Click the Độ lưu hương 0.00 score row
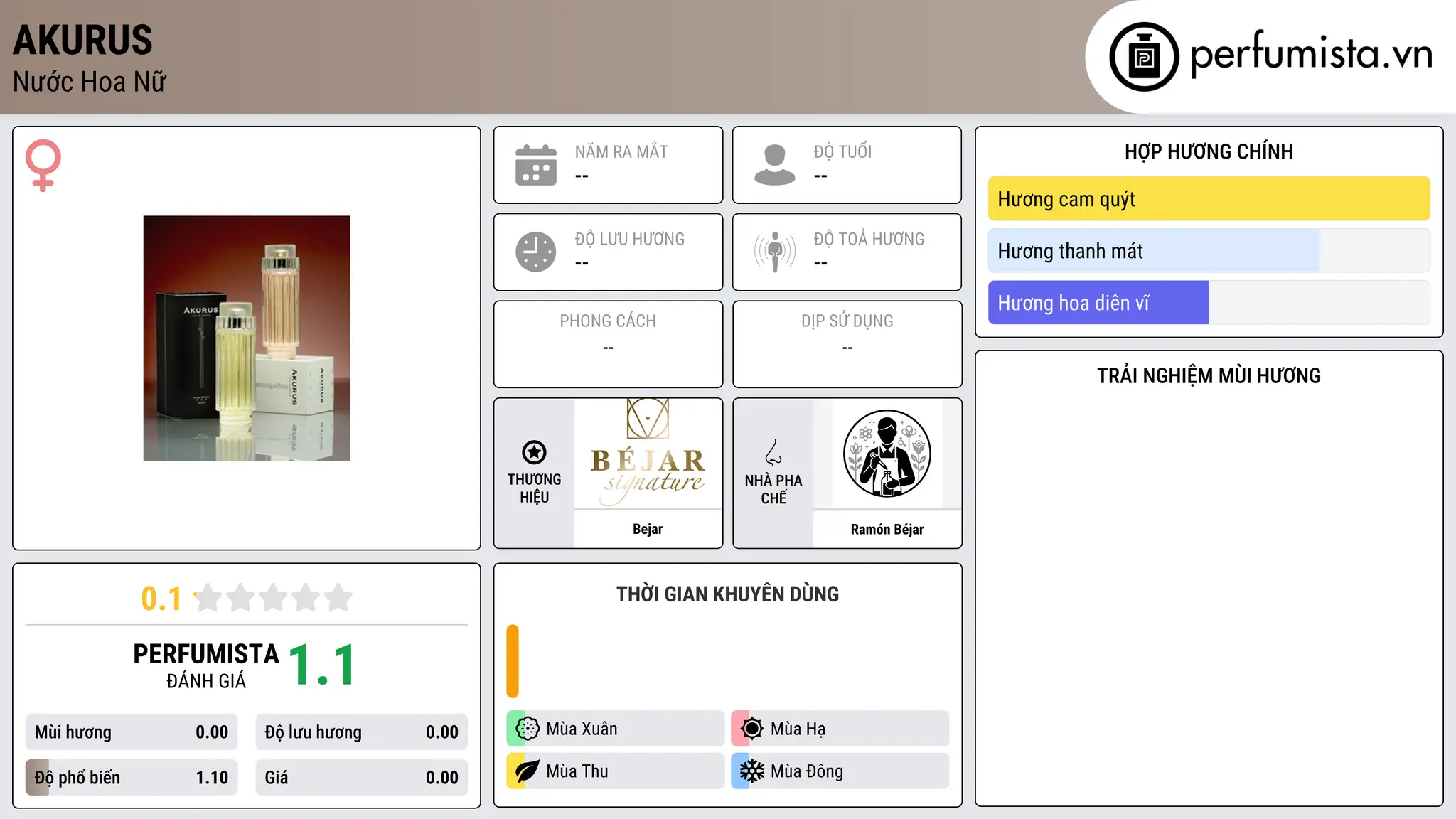1456x819 pixels. point(362,732)
